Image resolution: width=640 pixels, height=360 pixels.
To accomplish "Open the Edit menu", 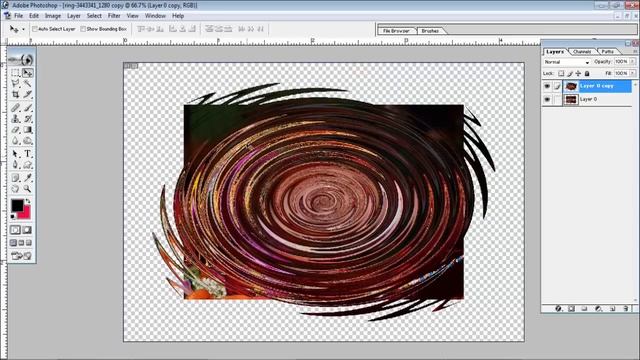I will (x=34, y=16).
